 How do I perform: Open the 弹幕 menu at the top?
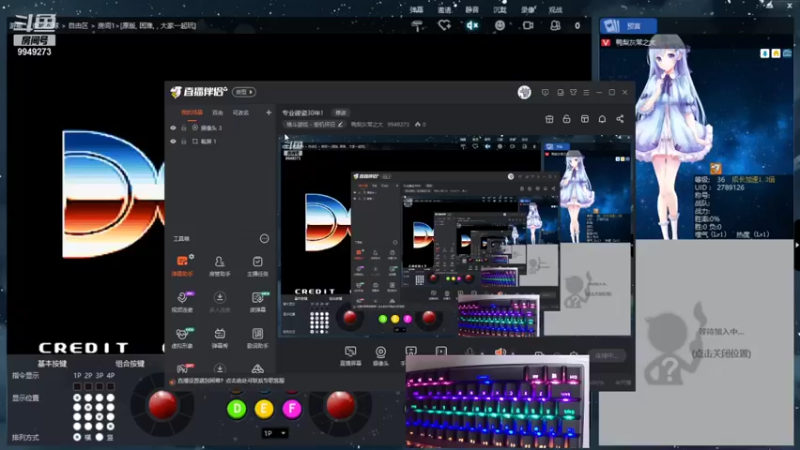(416, 10)
